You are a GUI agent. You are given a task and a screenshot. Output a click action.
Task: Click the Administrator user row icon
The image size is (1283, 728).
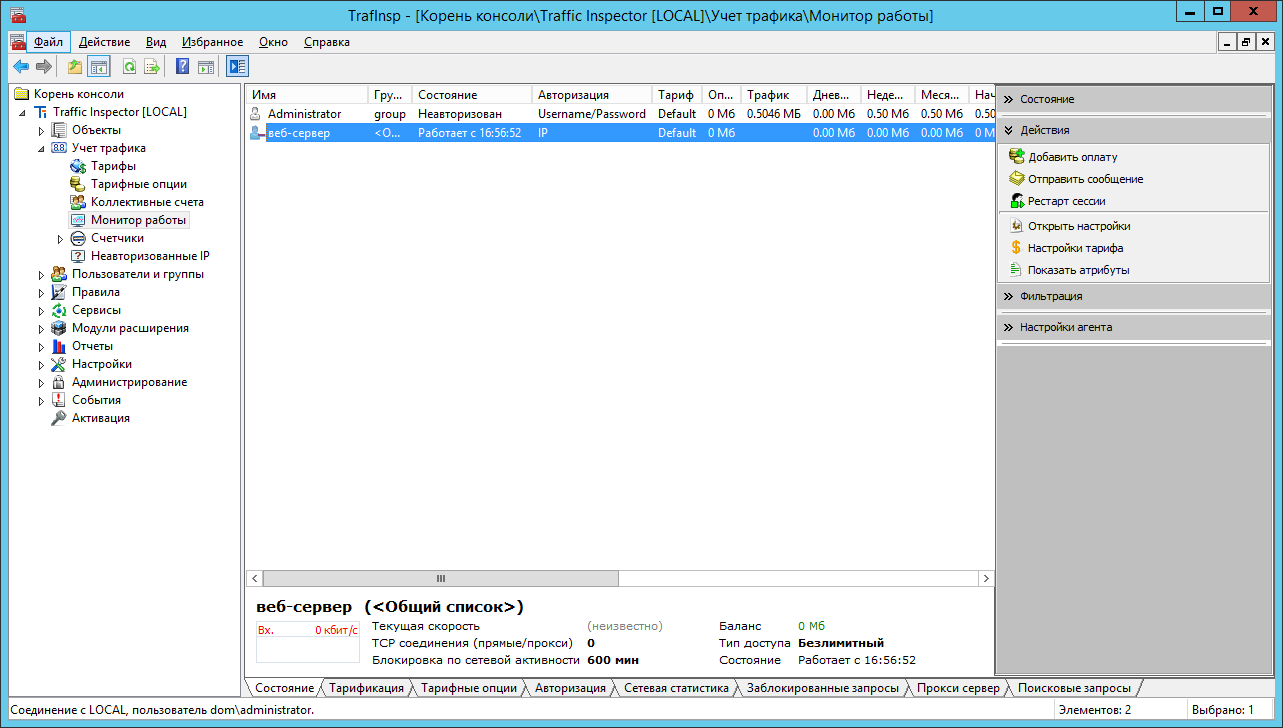[256, 114]
